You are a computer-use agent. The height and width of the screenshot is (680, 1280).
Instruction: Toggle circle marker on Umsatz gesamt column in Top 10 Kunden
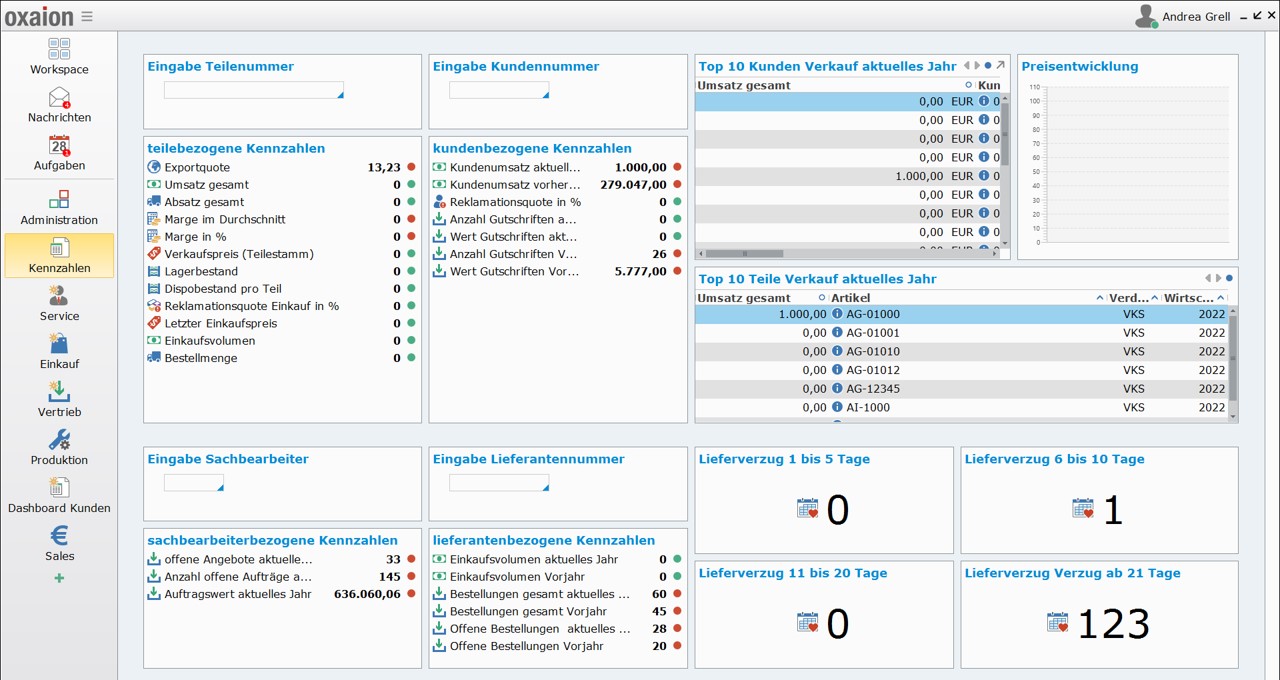point(968,85)
